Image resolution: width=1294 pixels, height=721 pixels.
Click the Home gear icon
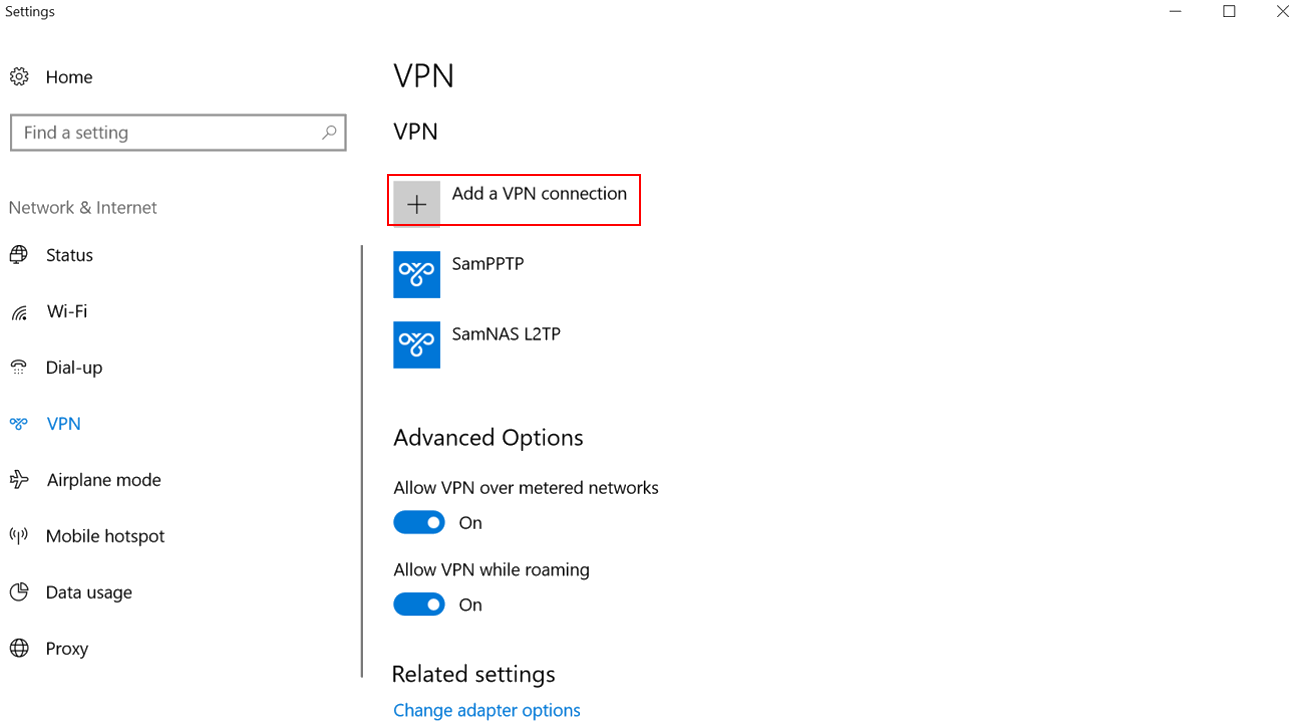click(x=19, y=77)
